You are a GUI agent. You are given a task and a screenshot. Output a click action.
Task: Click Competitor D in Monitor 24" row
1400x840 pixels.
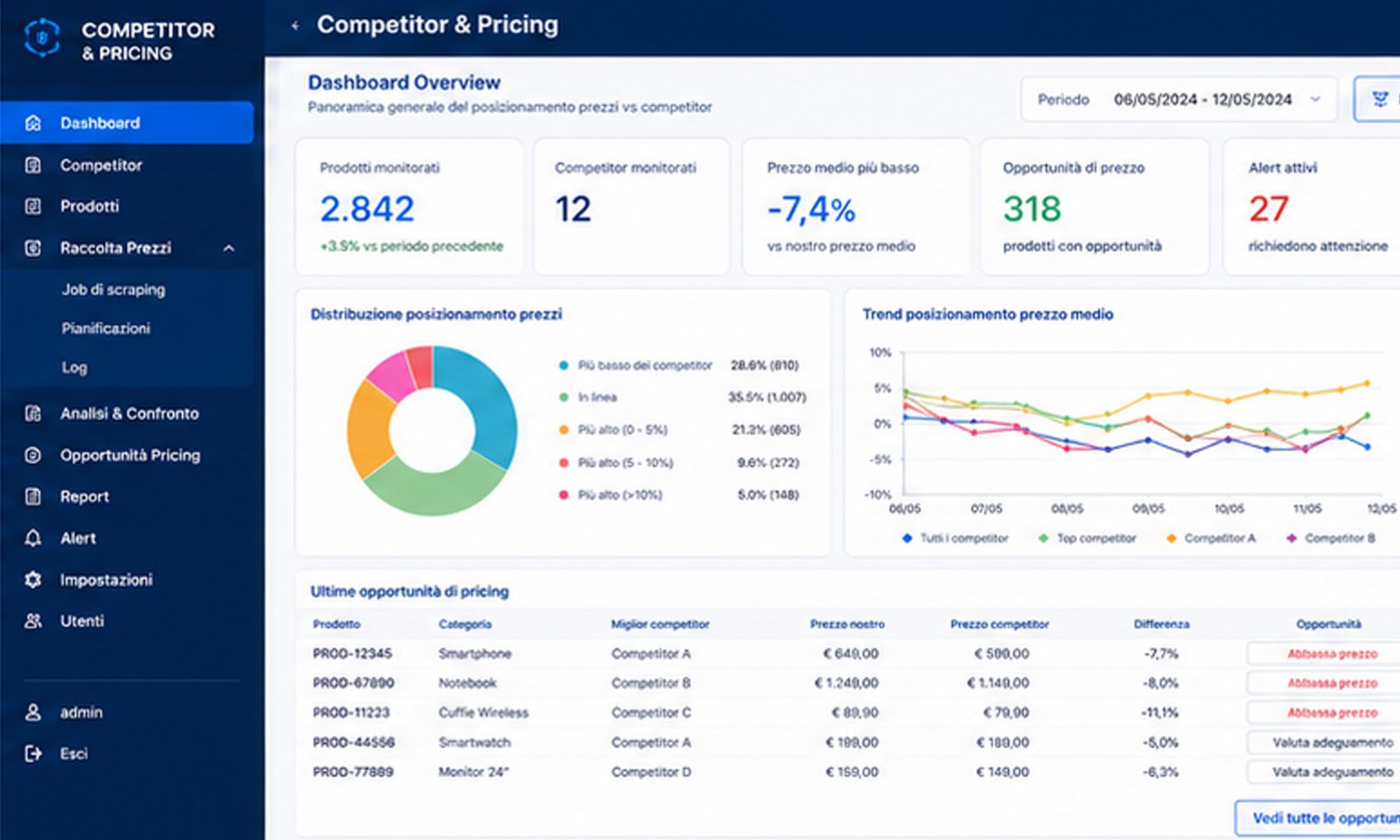point(651,773)
